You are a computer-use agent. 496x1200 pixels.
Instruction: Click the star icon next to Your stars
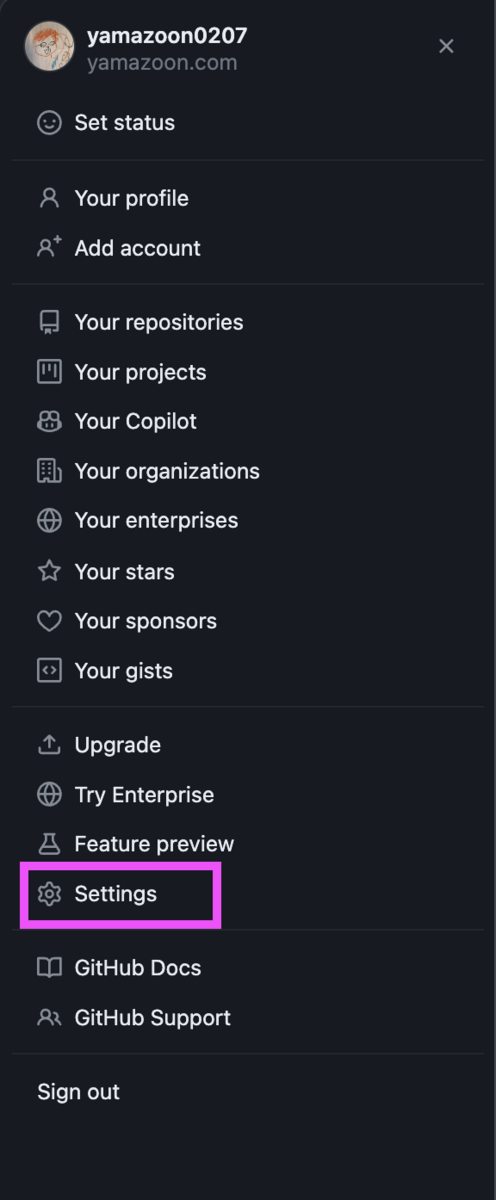click(x=49, y=571)
